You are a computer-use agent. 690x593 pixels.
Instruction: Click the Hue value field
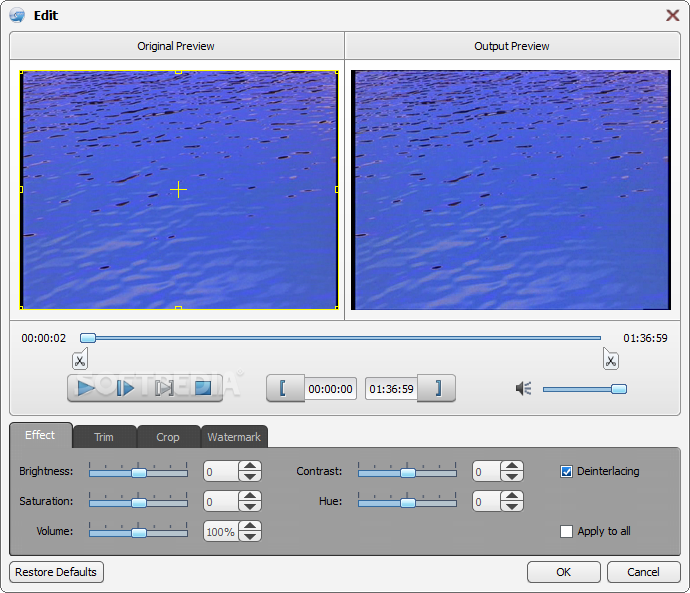[x=487, y=501]
